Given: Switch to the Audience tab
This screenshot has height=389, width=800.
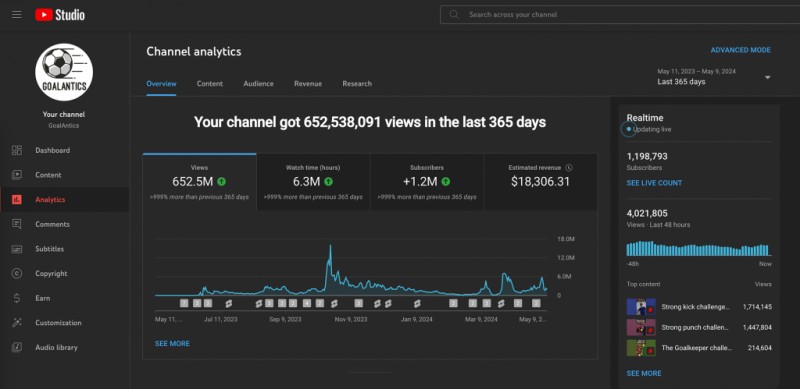Looking at the screenshot, I should 258,84.
